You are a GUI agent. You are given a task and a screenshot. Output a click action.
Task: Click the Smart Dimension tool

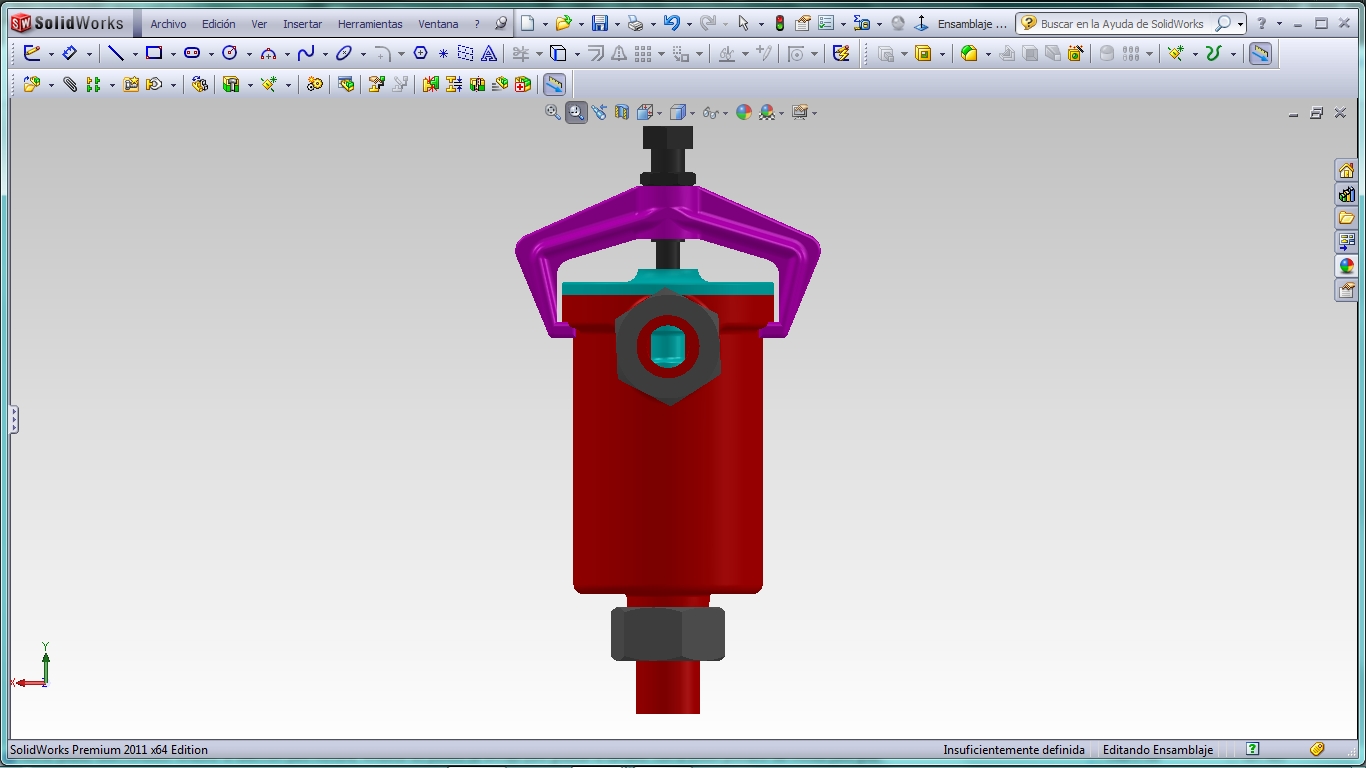[69, 53]
